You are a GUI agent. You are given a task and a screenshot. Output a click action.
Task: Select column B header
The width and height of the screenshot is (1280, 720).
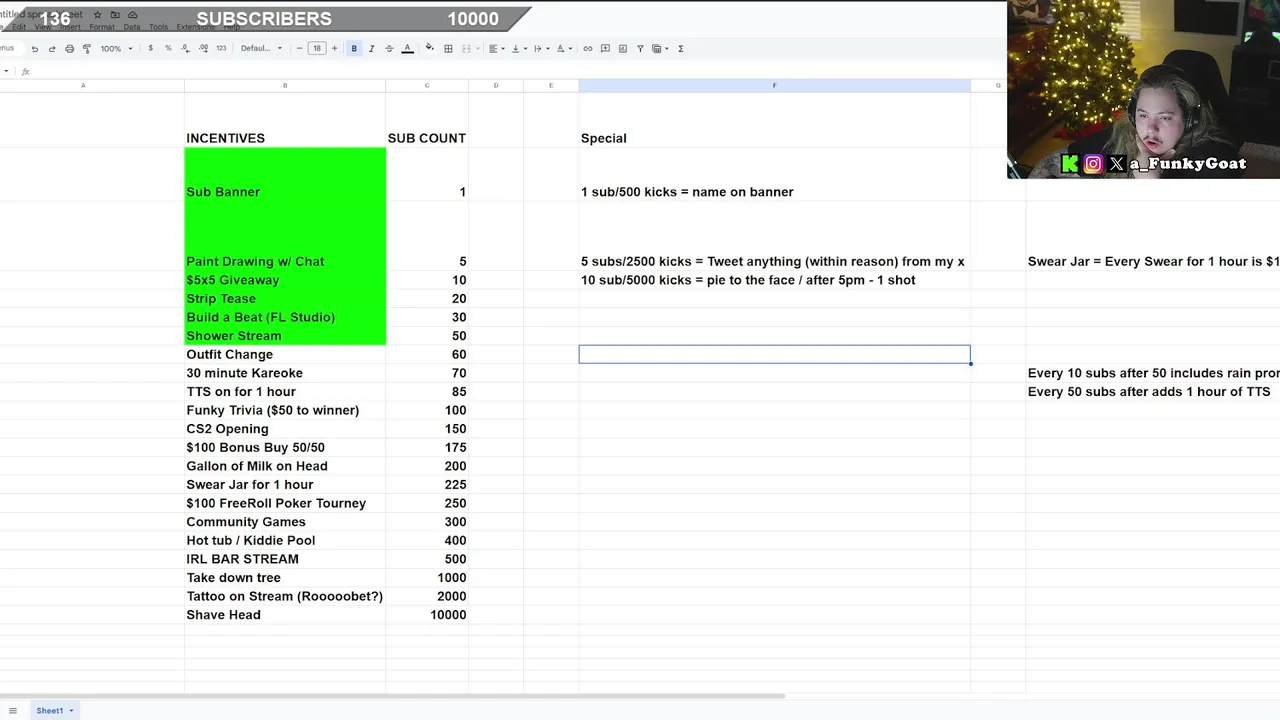pos(285,85)
